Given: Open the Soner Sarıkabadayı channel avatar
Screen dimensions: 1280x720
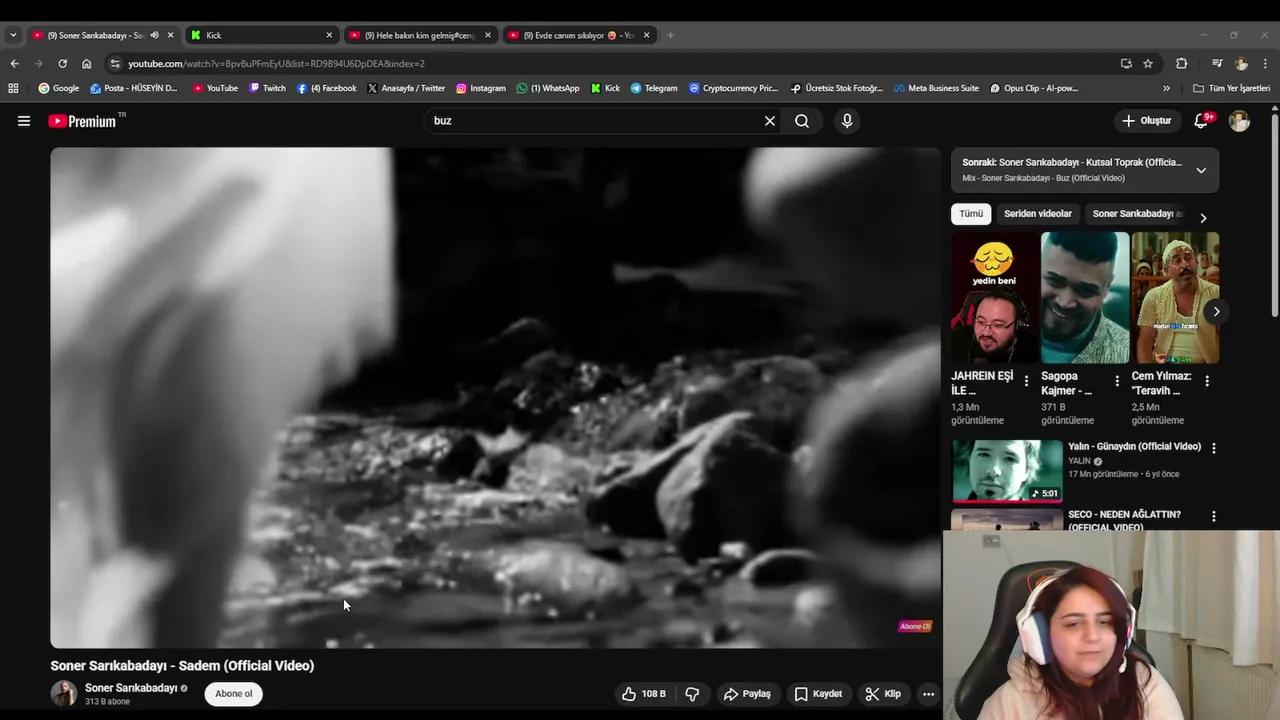Looking at the screenshot, I should [64, 694].
